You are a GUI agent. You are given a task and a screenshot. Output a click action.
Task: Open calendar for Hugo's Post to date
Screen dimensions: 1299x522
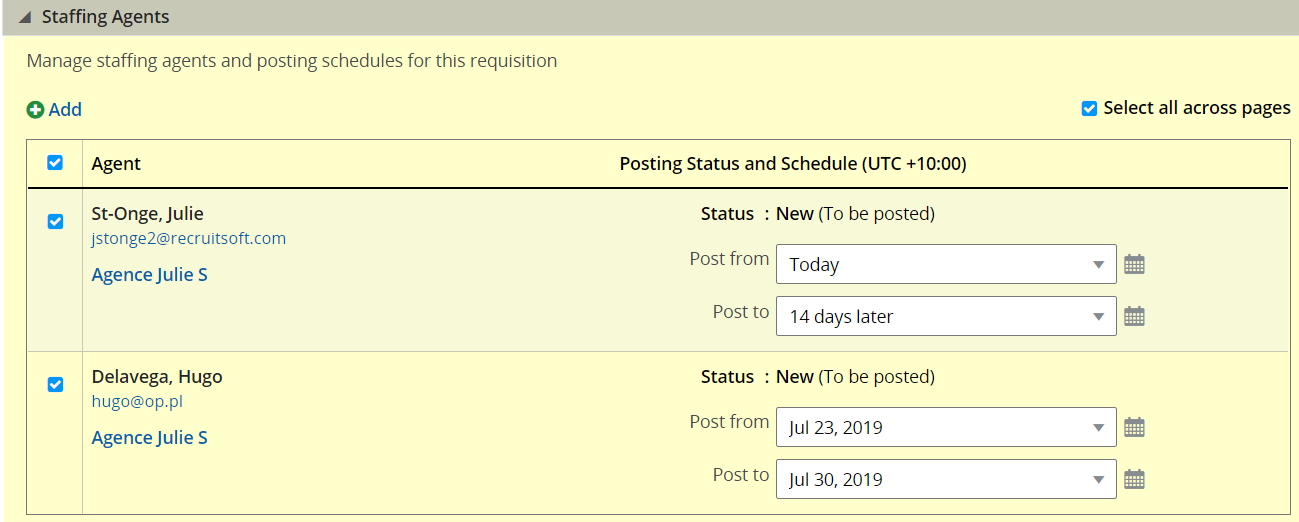[x=1134, y=480]
